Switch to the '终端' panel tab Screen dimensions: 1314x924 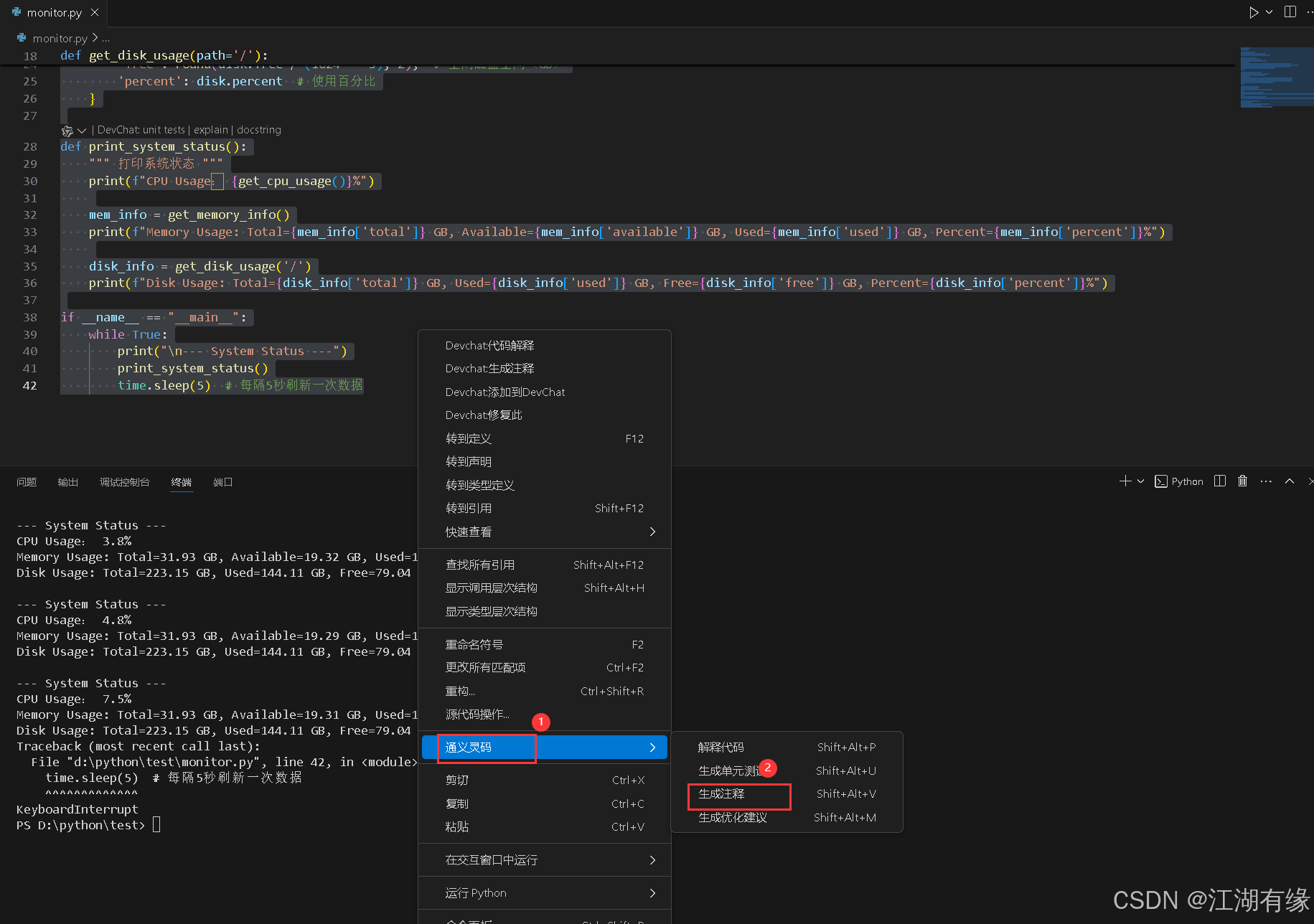182,482
